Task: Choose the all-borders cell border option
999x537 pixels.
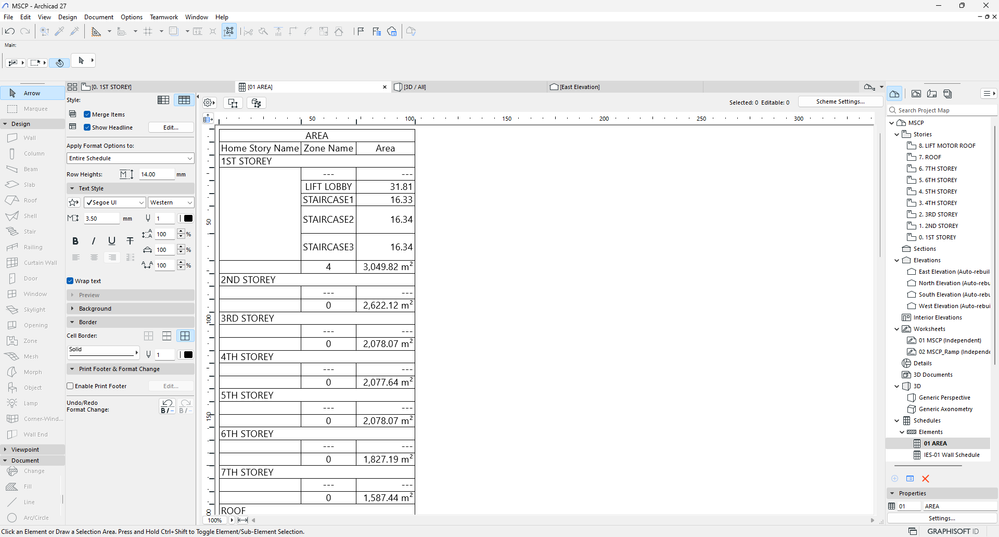Action: (x=185, y=336)
